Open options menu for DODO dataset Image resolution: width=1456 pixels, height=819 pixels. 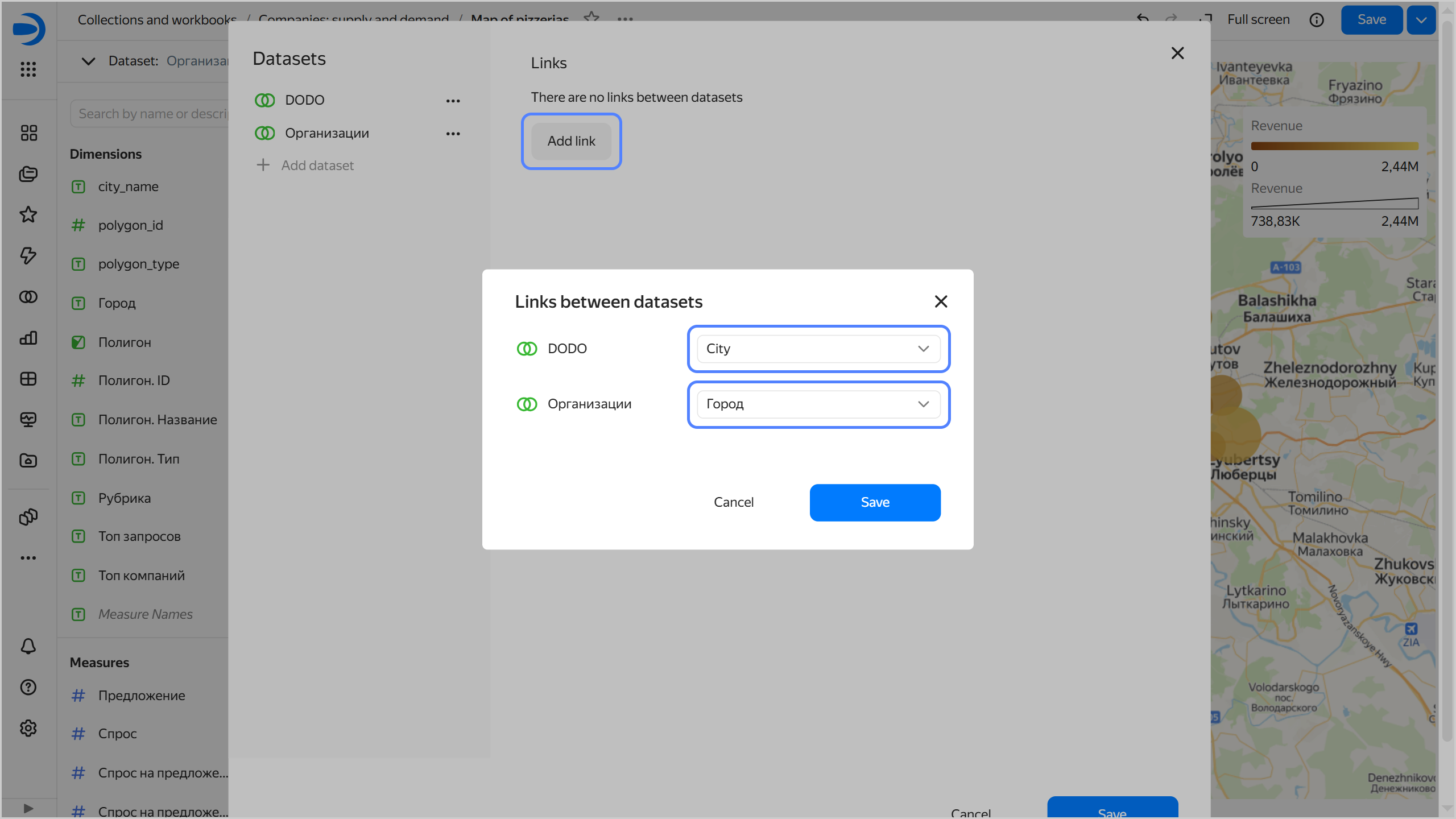coord(453,101)
